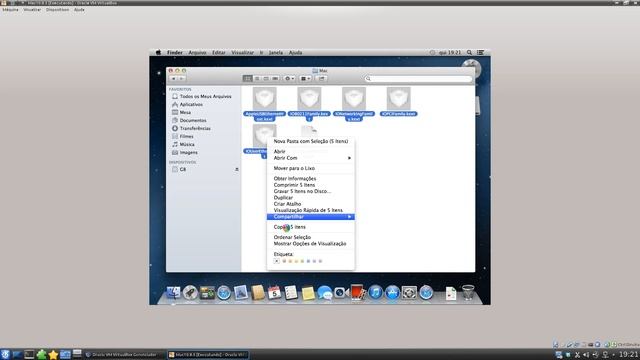Image resolution: width=640 pixels, height=360 pixels.
Task: Switch Finder to Cover Flow view
Action: coord(276,78)
